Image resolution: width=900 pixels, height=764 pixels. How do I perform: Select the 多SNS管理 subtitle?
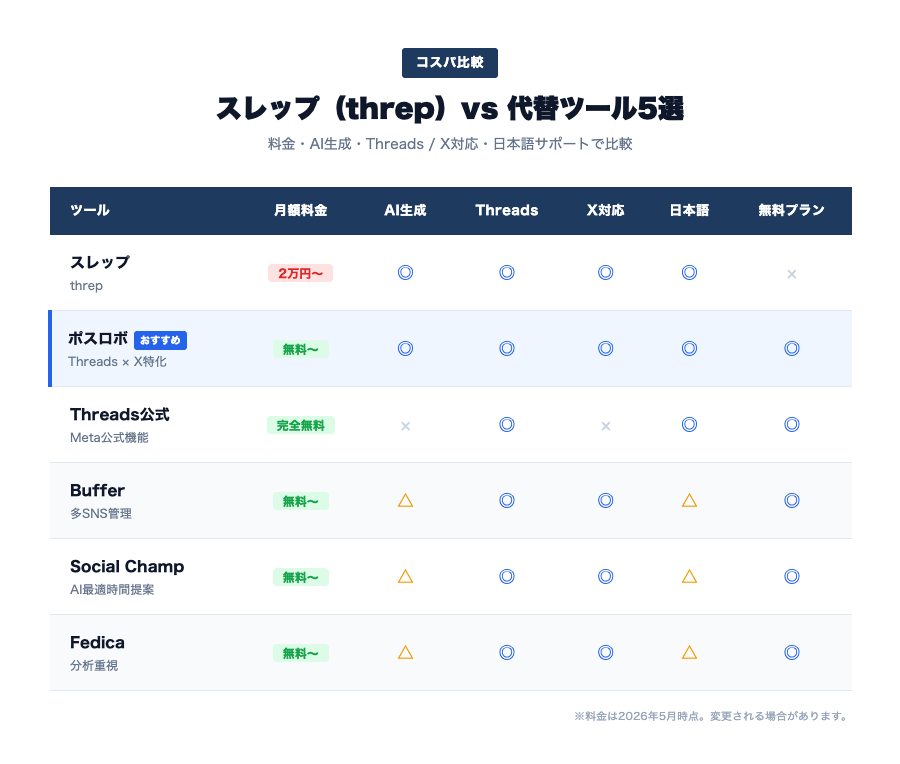(x=101, y=514)
